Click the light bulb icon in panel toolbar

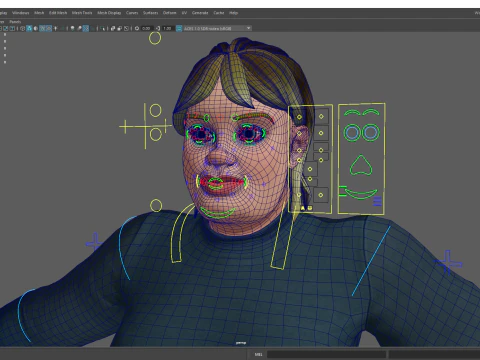click(72, 28)
